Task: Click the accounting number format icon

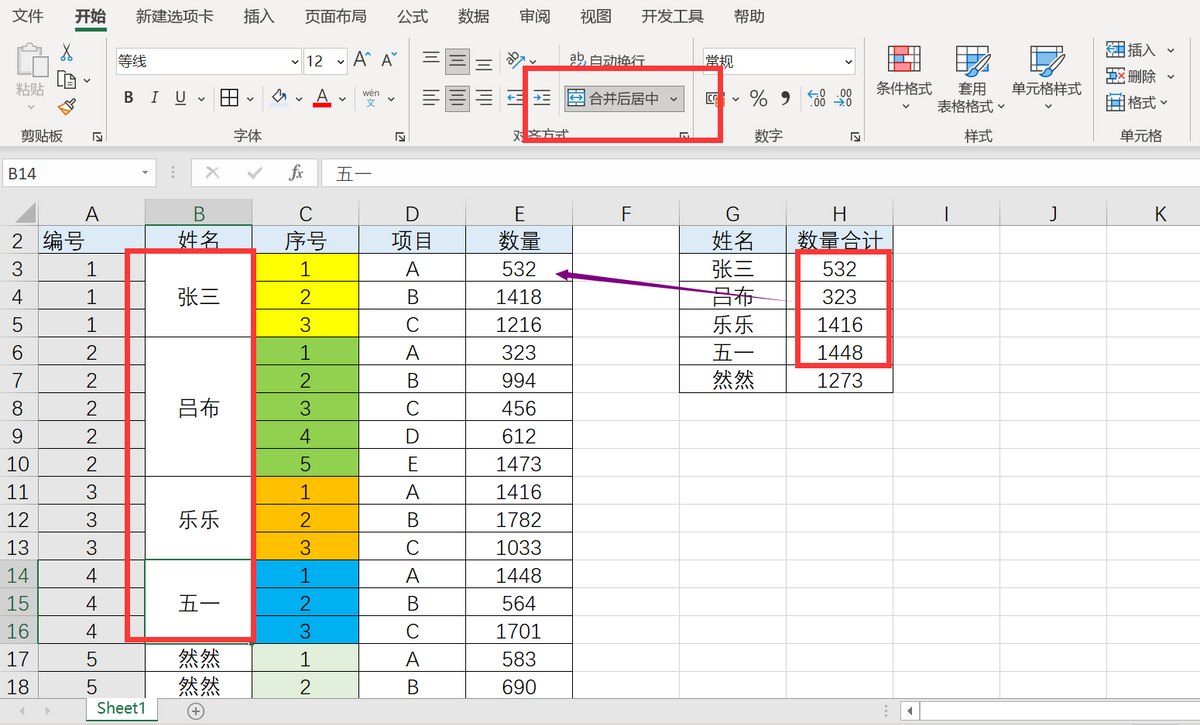Action: click(x=714, y=98)
